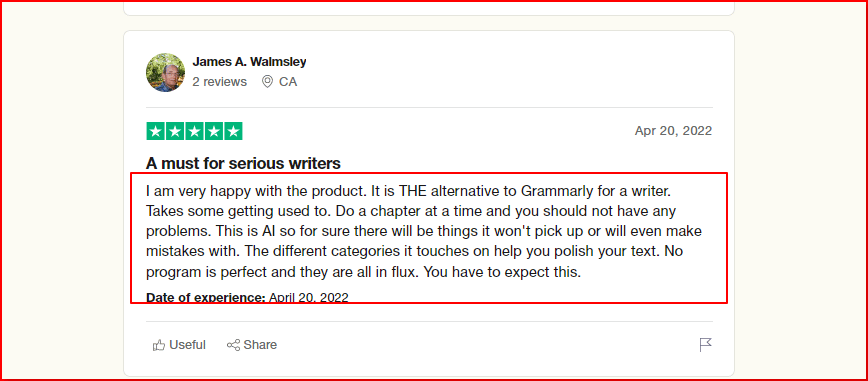Select the third green rating star
This screenshot has height=381, width=868.
click(x=194, y=131)
